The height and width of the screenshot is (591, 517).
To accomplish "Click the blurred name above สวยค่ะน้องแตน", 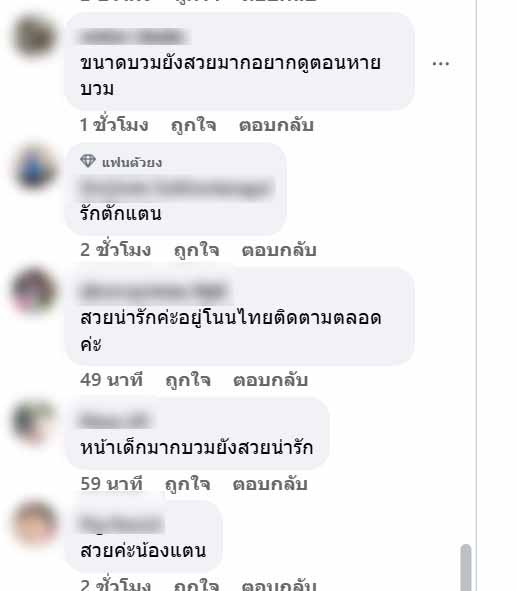I will coord(121,524).
